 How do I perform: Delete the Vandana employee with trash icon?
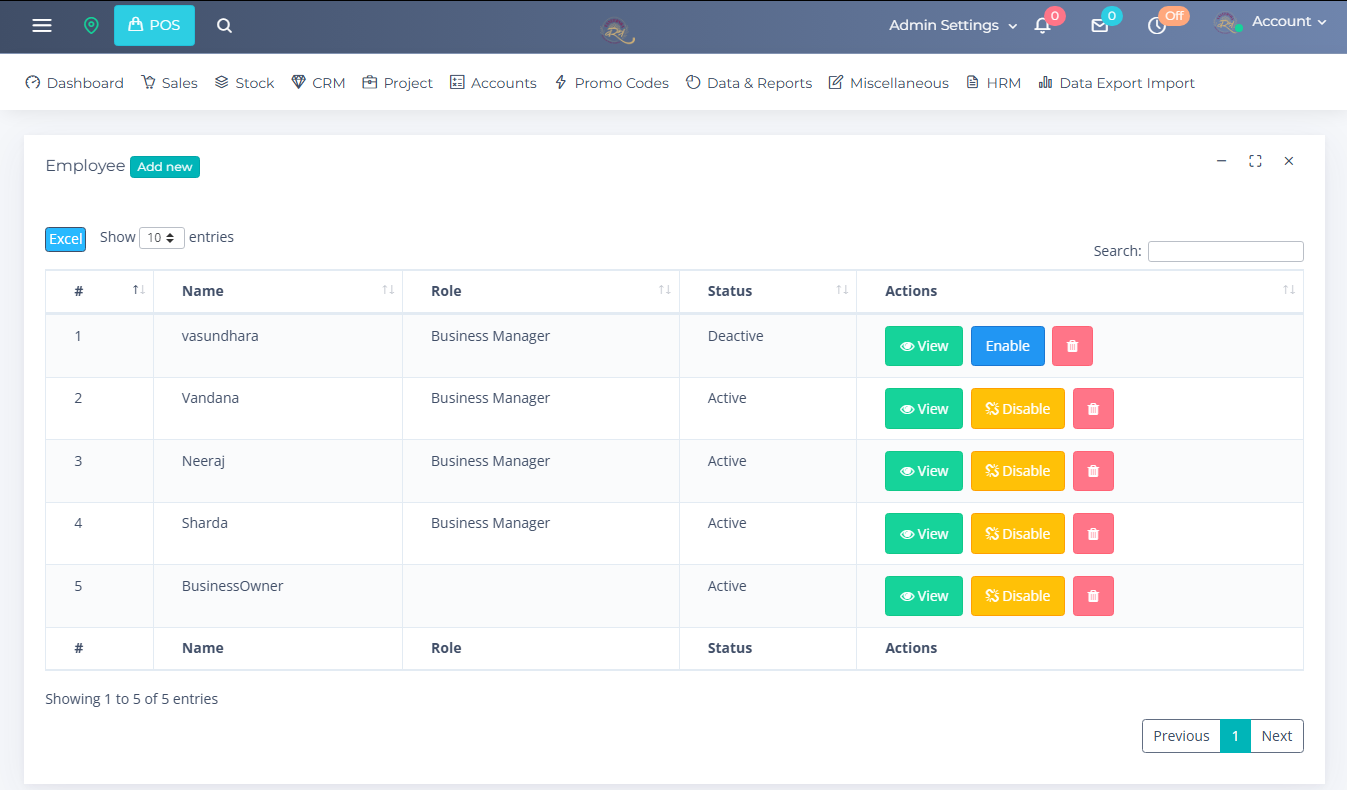coord(1093,409)
